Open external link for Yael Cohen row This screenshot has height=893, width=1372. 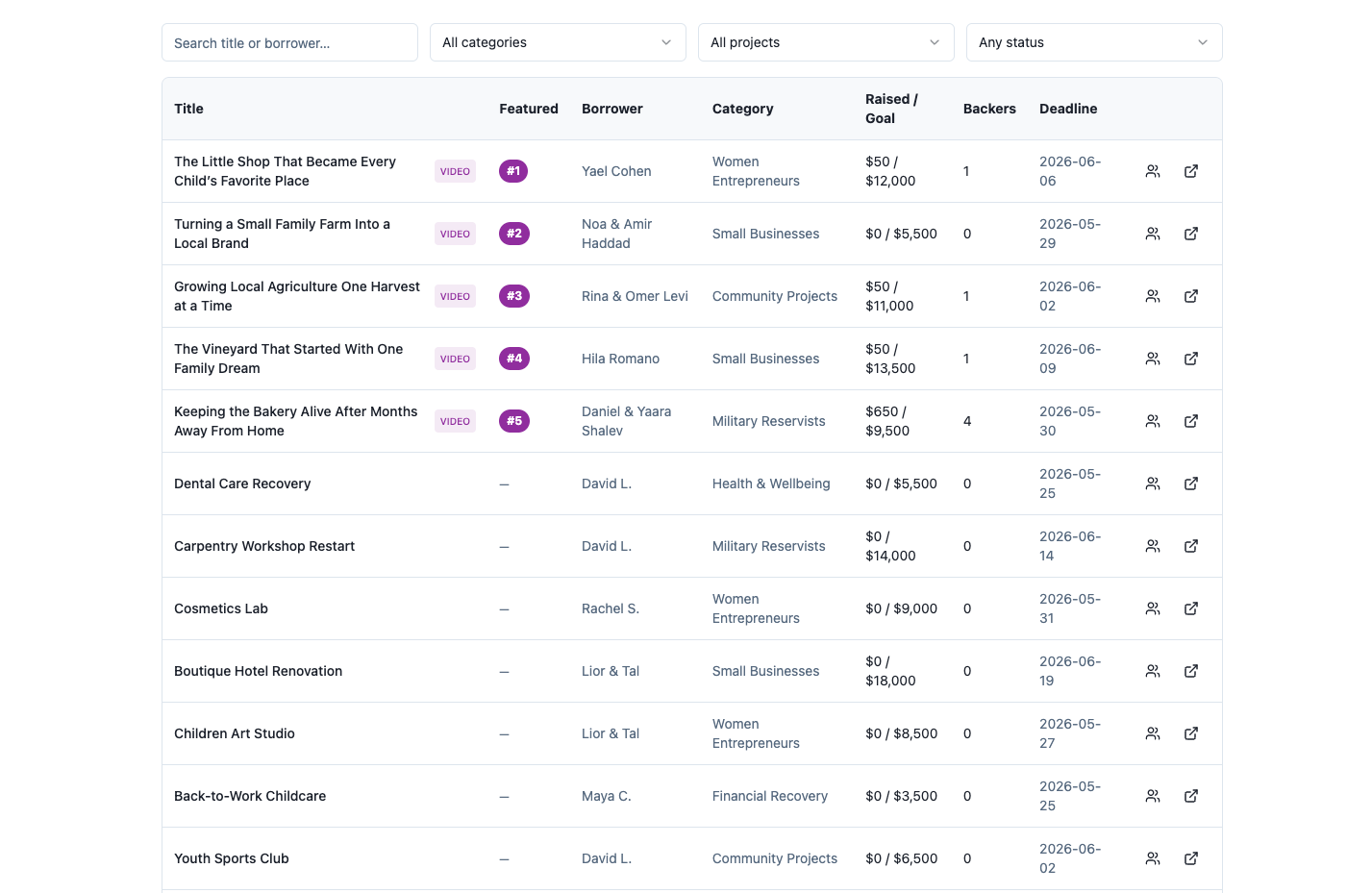(x=1190, y=171)
